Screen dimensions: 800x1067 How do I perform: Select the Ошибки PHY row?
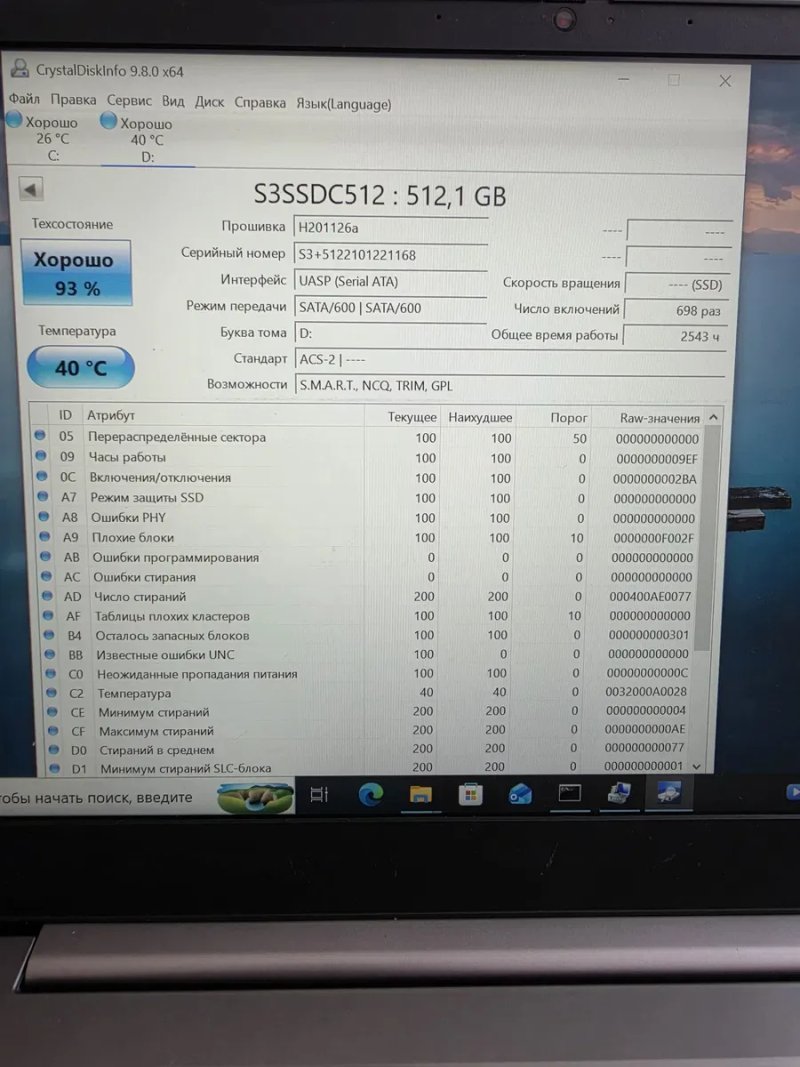coord(367,518)
